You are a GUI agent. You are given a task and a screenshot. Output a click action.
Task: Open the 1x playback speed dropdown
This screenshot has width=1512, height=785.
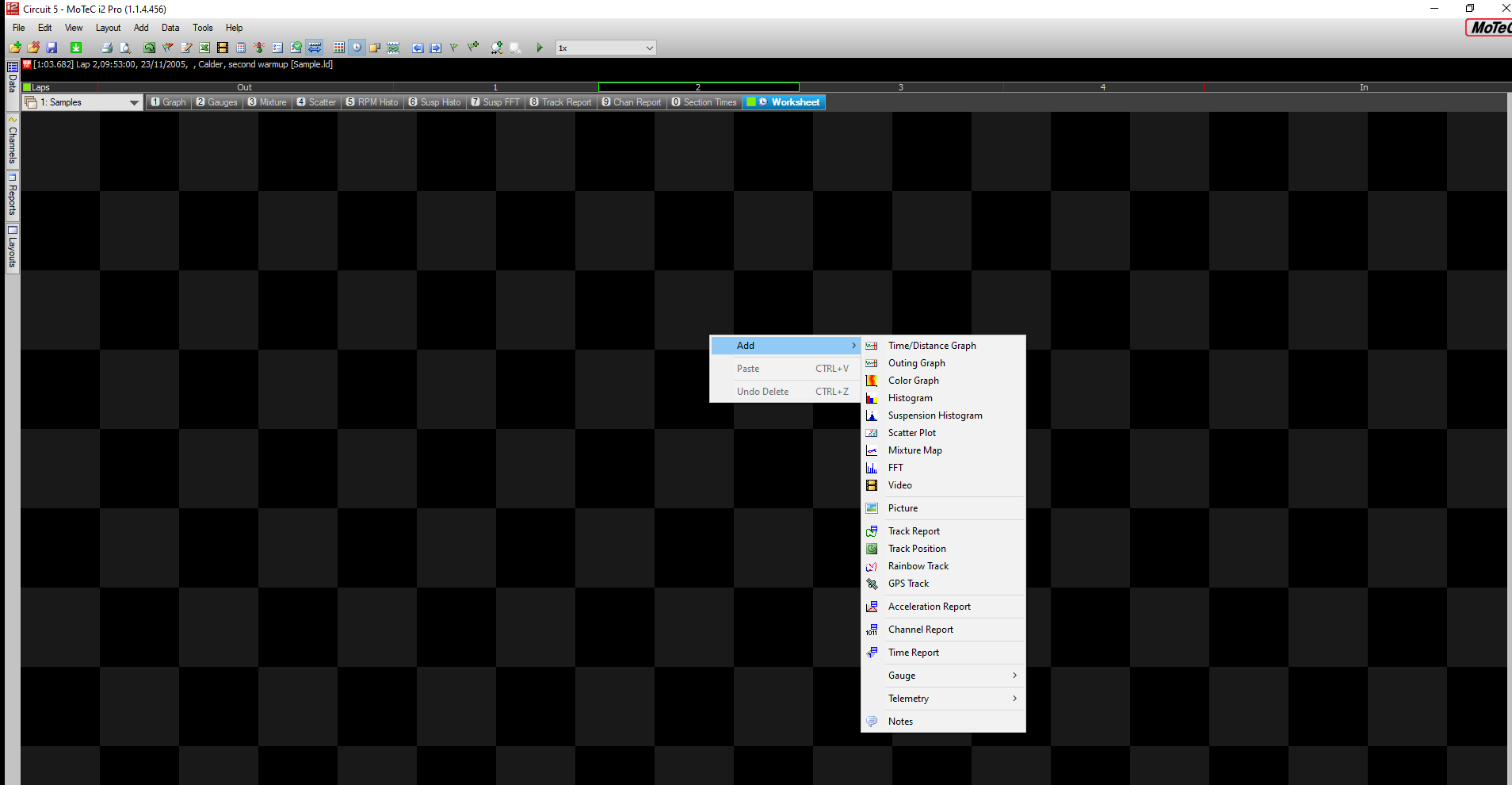pos(605,48)
